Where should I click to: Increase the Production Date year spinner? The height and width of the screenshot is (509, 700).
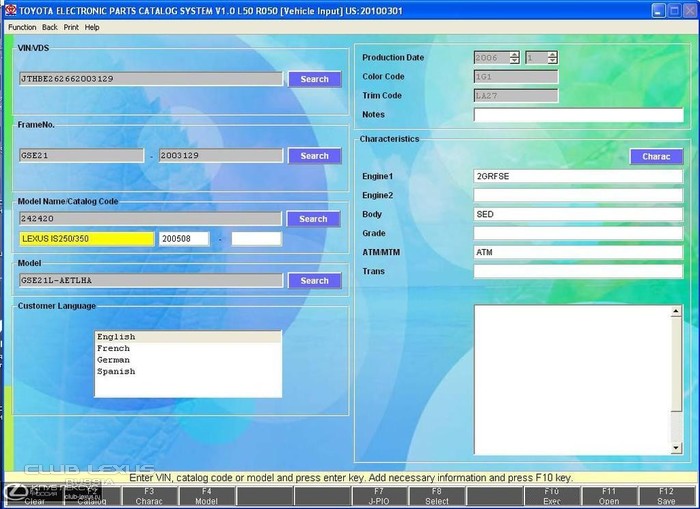click(x=514, y=54)
